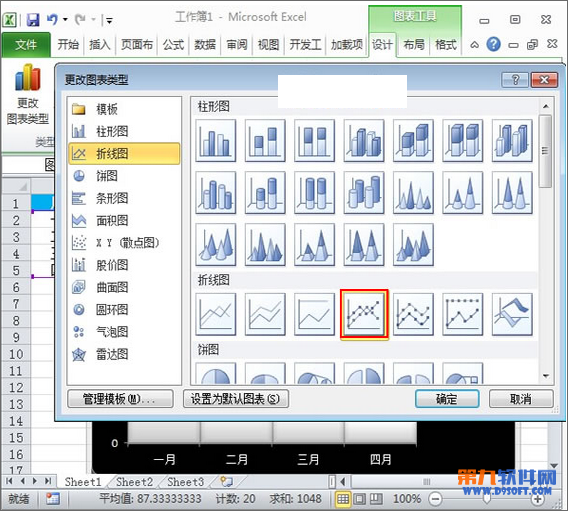Screen dimensions: 568x511
Task: Select clustered cone chart thumbnail
Action: click(x=413, y=193)
